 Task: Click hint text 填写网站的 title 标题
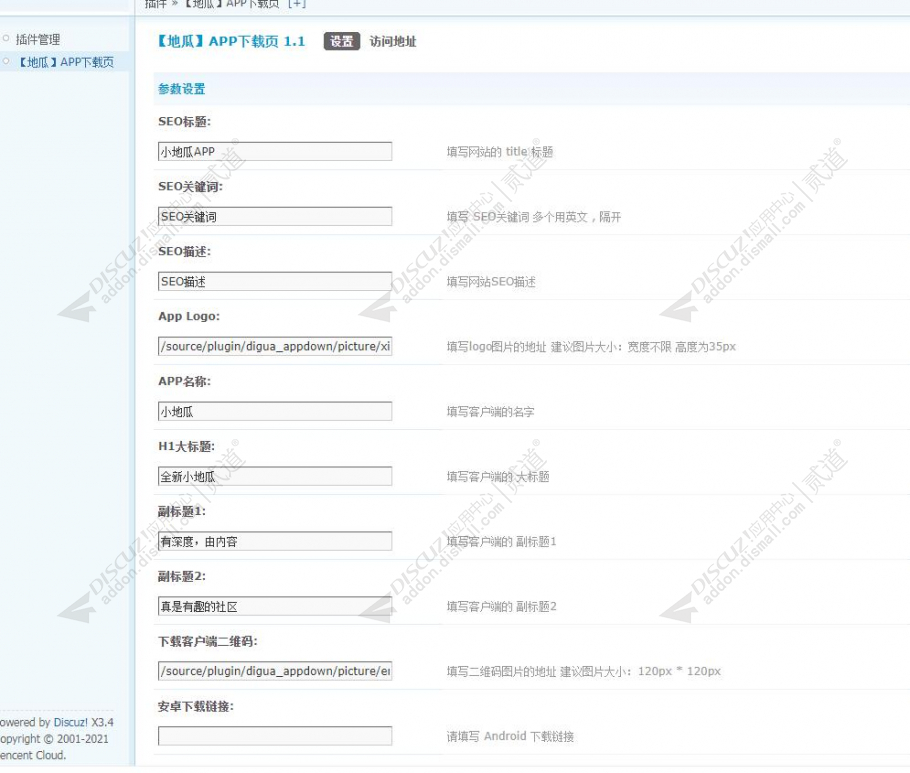(x=500, y=151)
